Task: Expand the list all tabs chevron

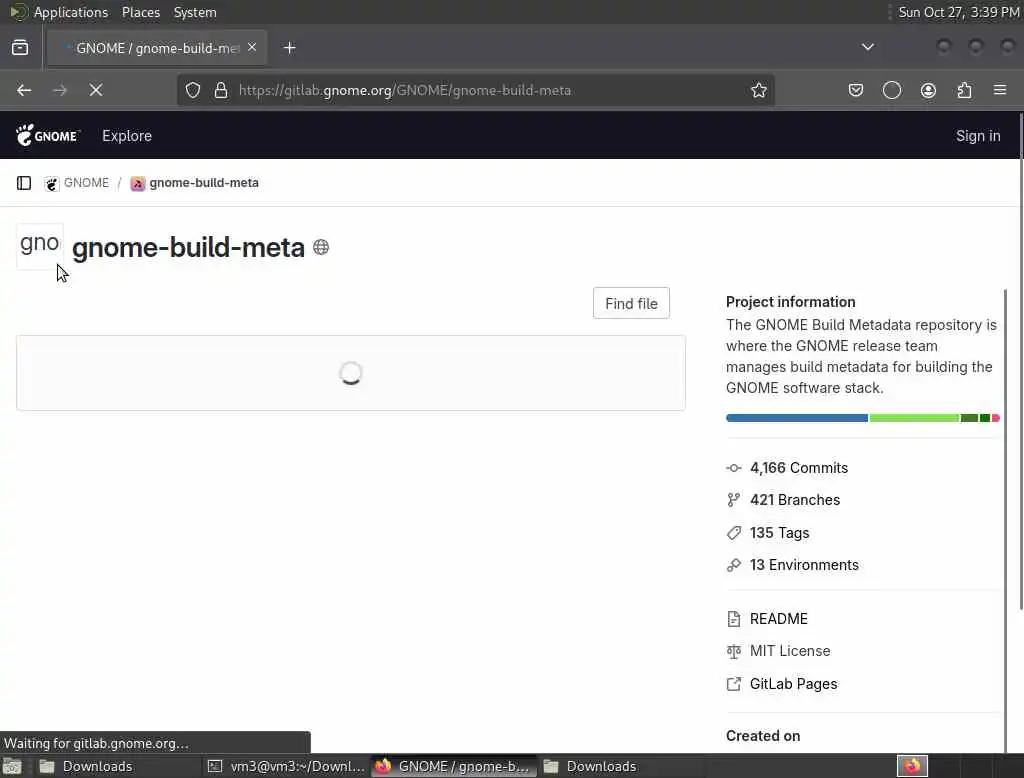Action: tap(867, 47)
